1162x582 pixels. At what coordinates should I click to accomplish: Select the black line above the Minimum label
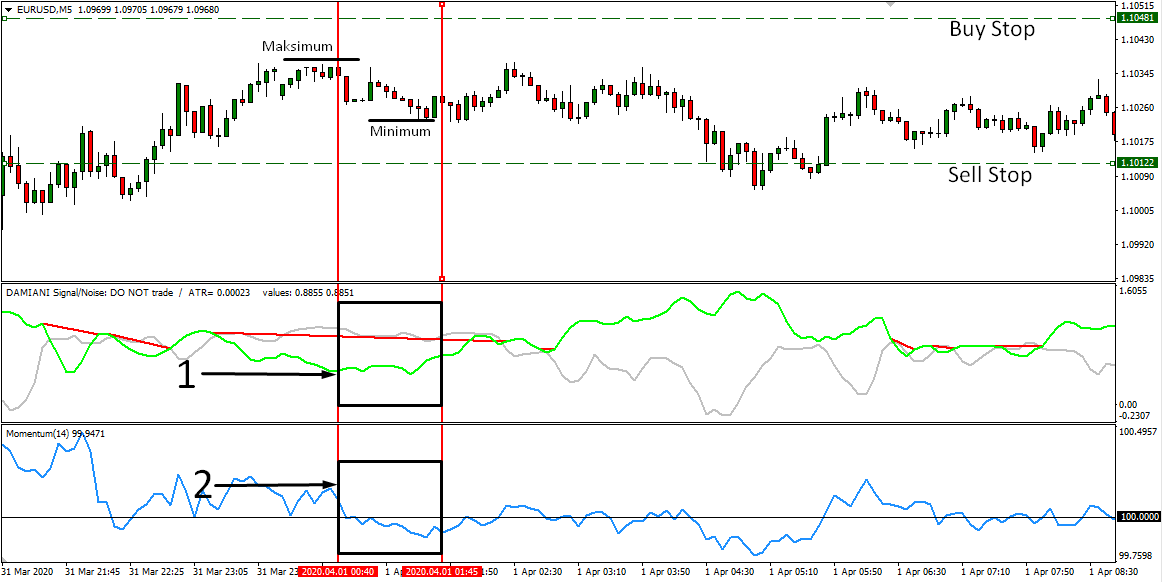[x=400, y=120]
